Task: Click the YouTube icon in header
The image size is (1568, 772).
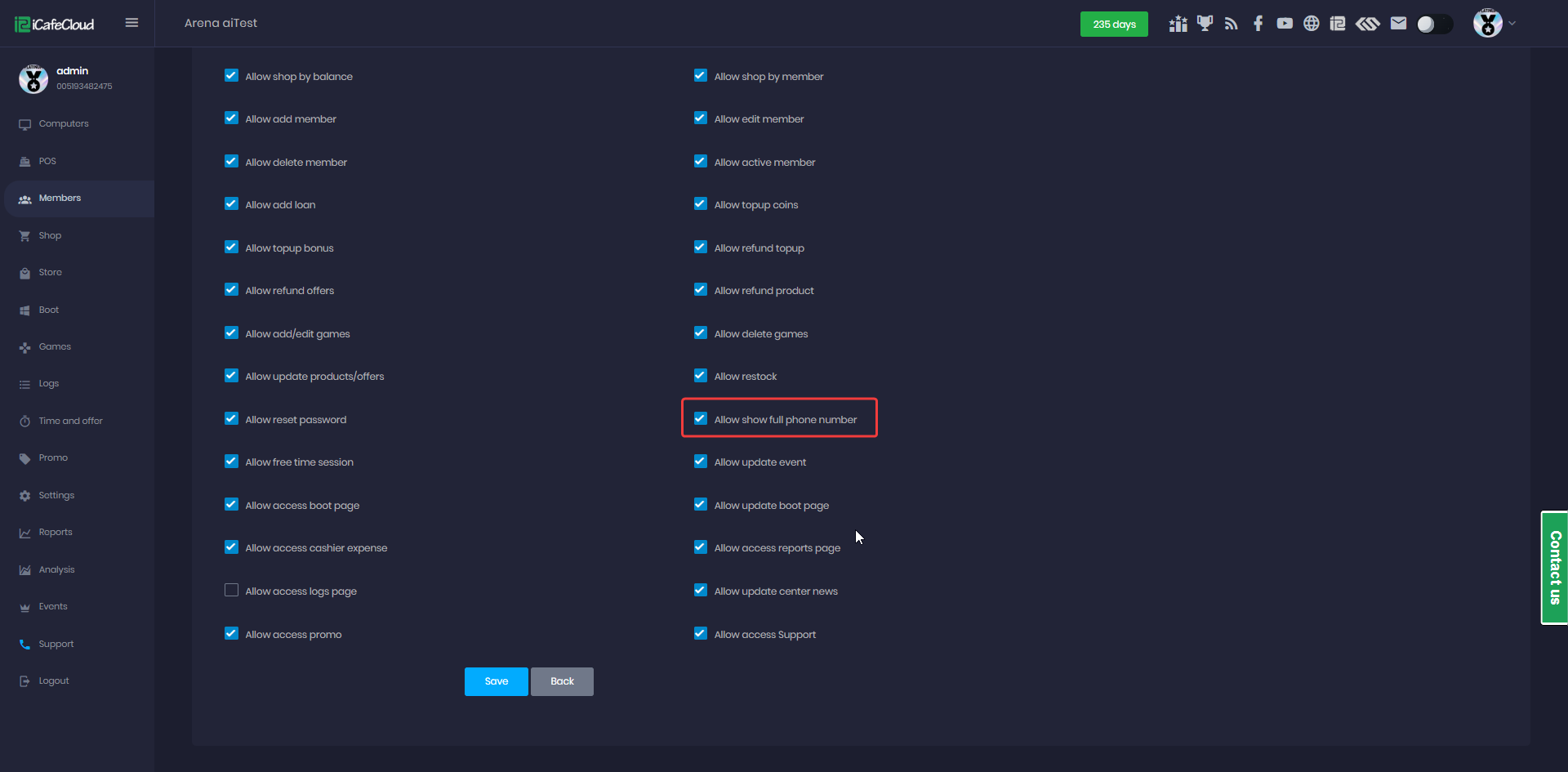Action: pos(1285,24)
